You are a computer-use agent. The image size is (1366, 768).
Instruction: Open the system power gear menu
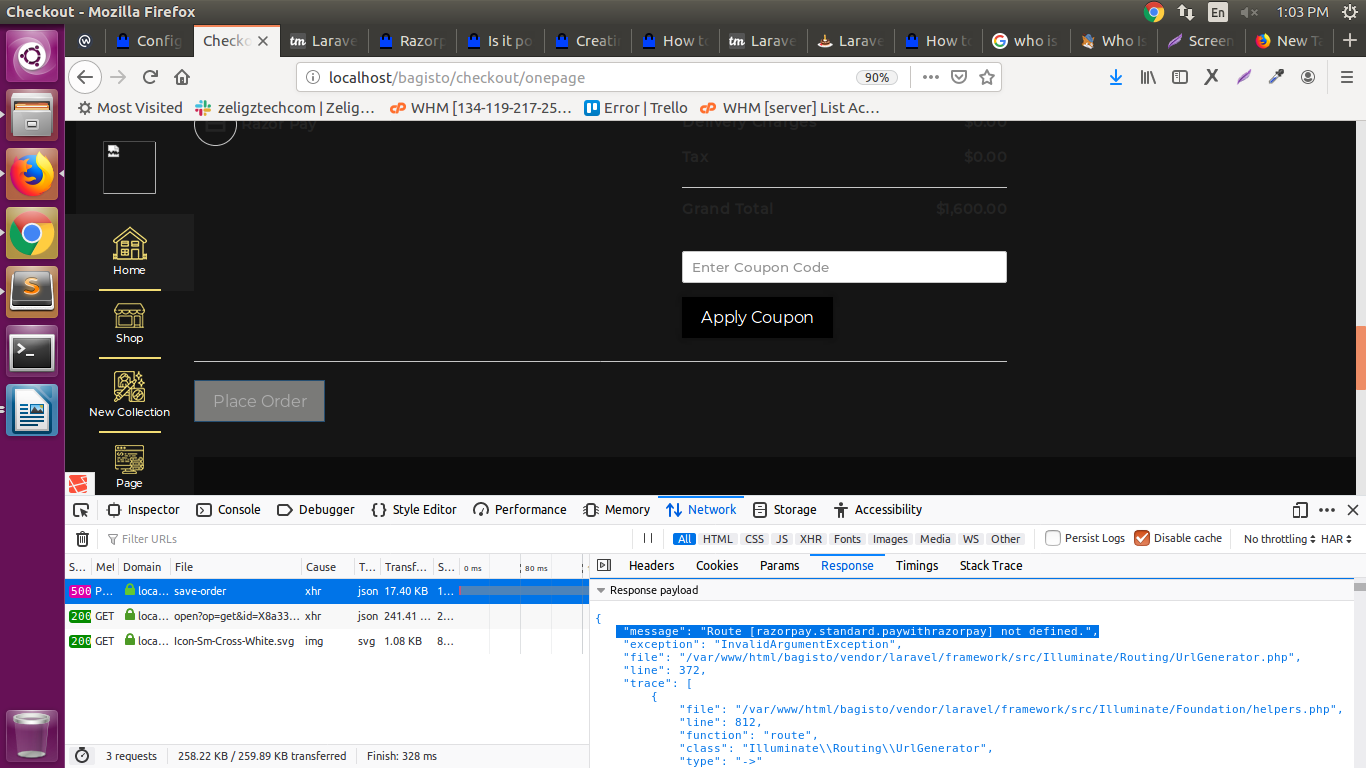[x=1349, y=12]
